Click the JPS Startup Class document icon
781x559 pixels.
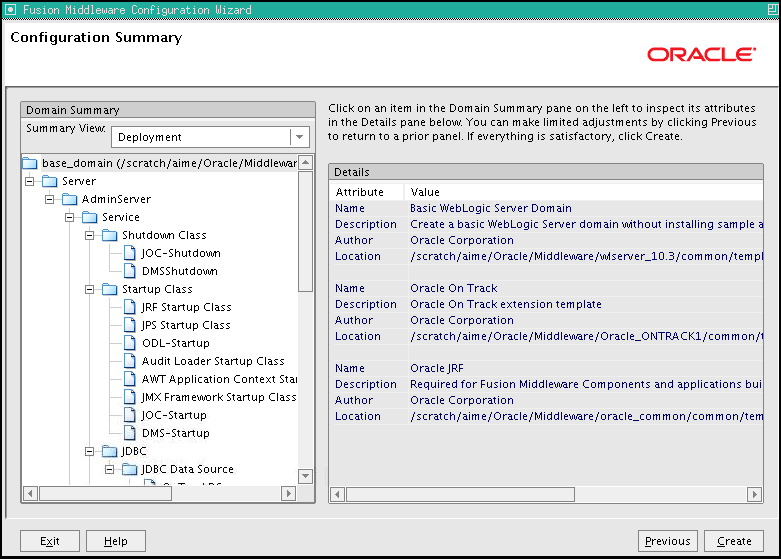(x=130, y=325)
